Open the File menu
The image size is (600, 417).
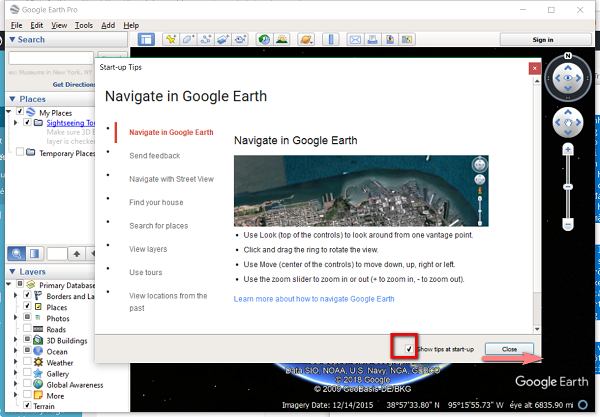[x=16, y=25]
